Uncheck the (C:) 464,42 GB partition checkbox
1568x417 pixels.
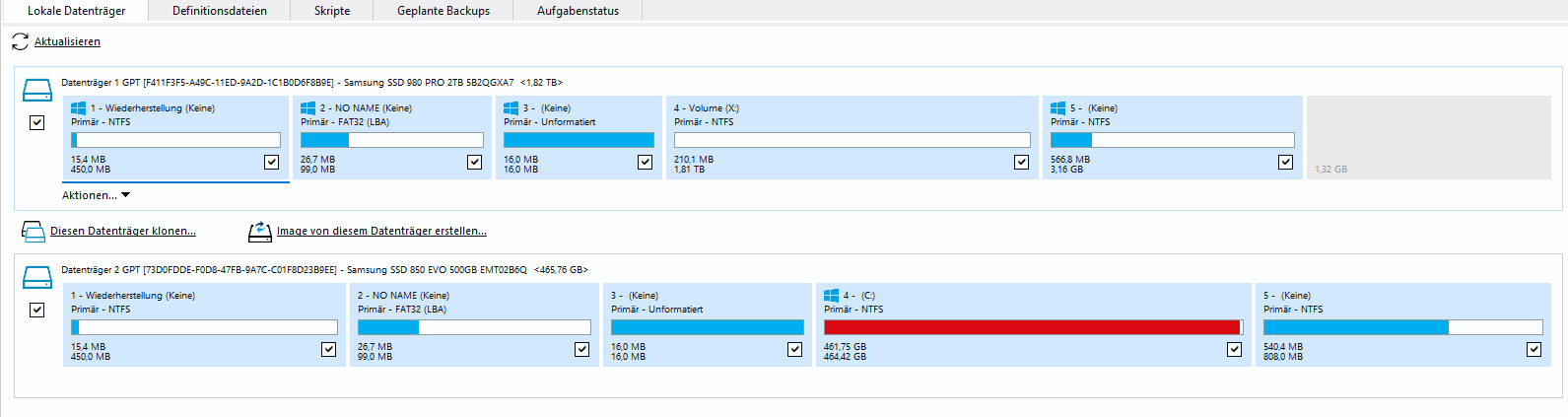[x=1235, y=350]
